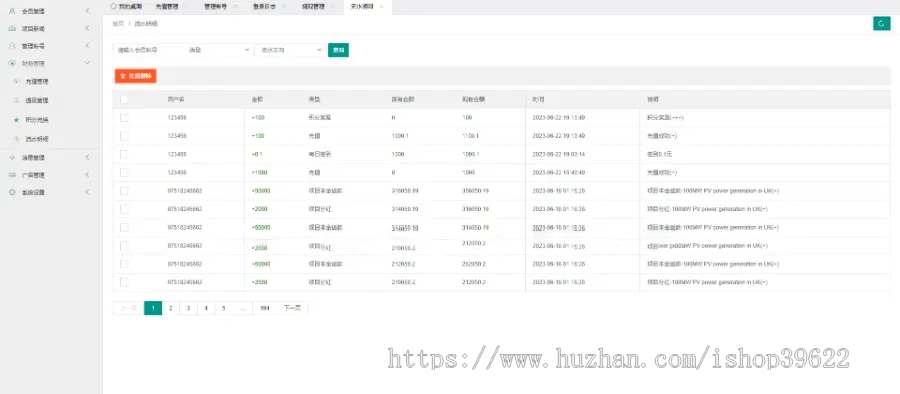Go to page 5 in pagination
The height and width of the screenshot is (394, 900).
(x=224, y=308)
